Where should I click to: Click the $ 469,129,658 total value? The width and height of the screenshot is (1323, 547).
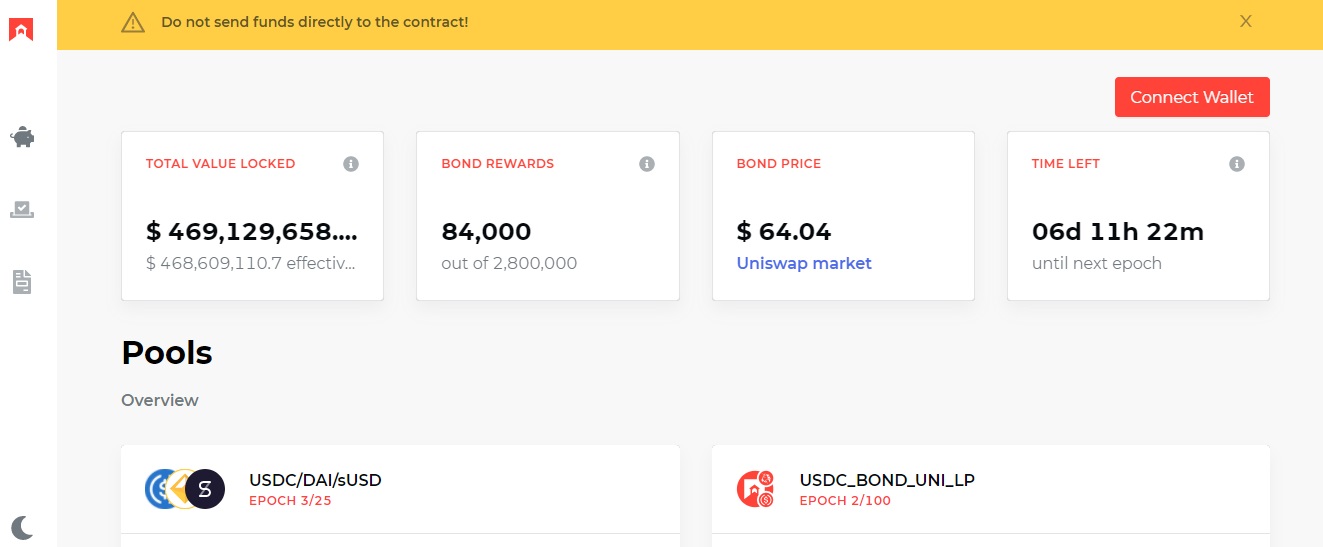click(x=252, y=232)
